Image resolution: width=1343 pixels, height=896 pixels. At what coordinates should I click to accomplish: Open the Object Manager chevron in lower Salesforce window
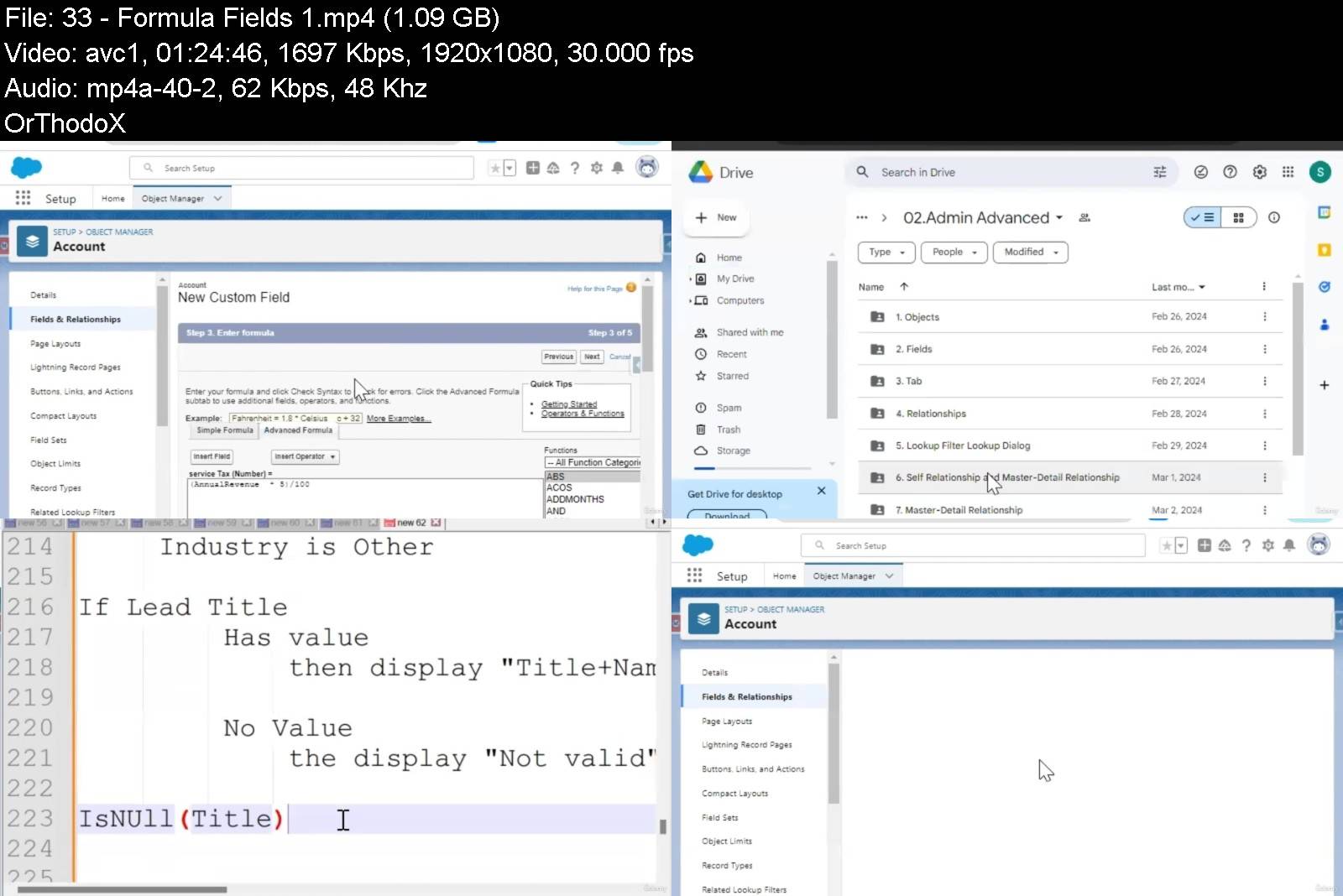click(x=890, y=576)
